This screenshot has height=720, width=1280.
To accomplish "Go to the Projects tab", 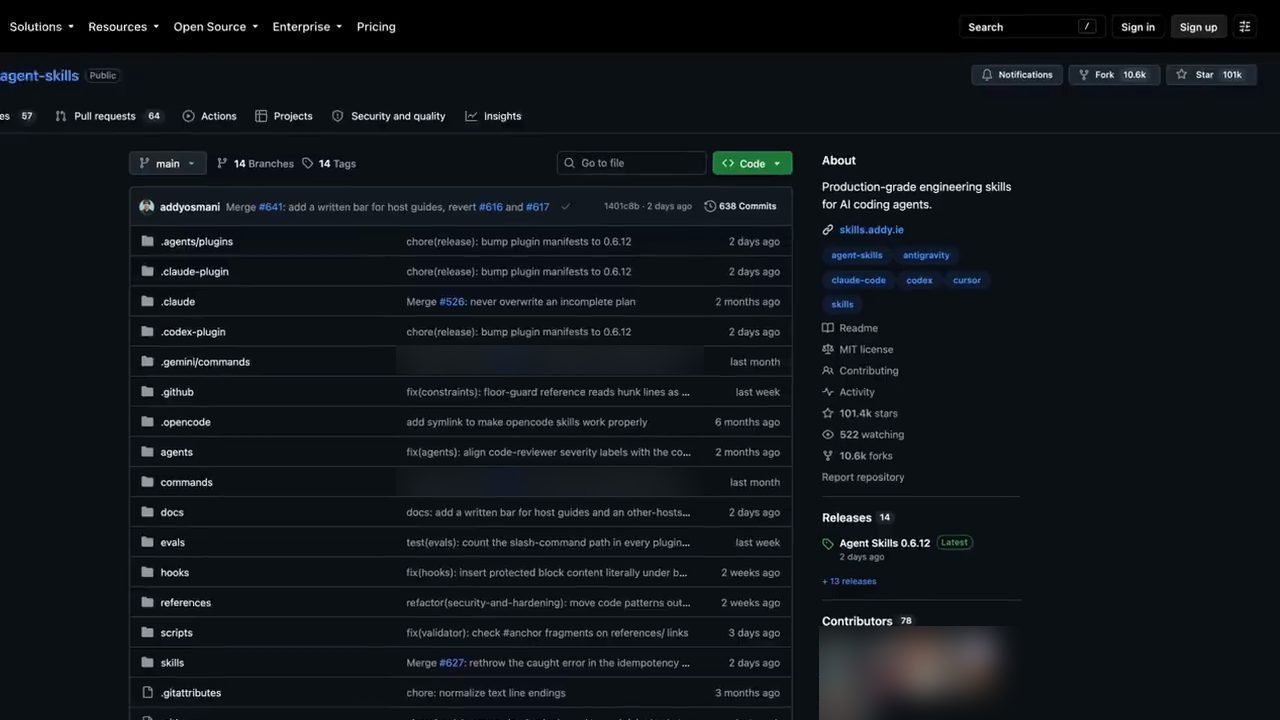I will [284, 116].
